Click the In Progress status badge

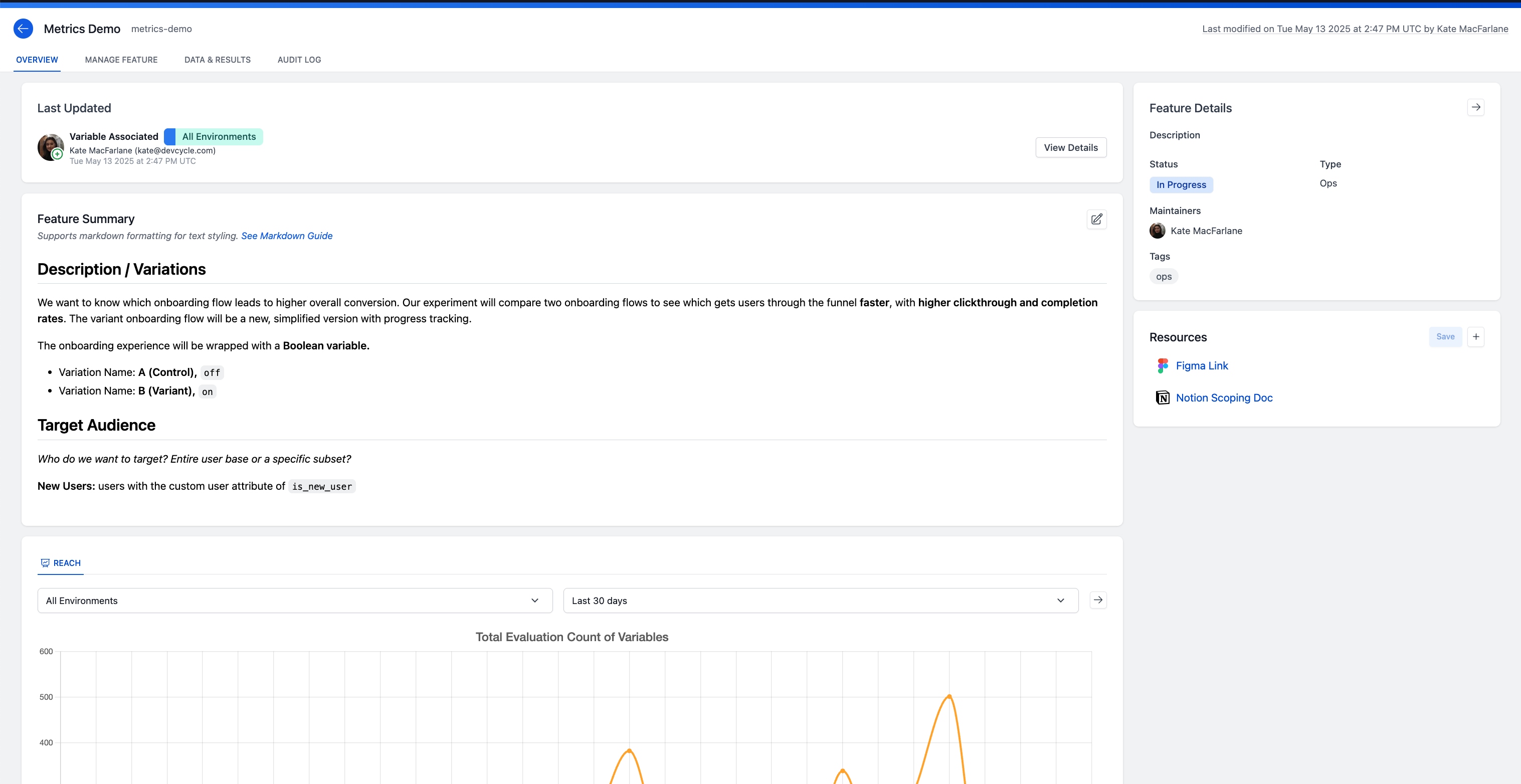(1181, 184)
